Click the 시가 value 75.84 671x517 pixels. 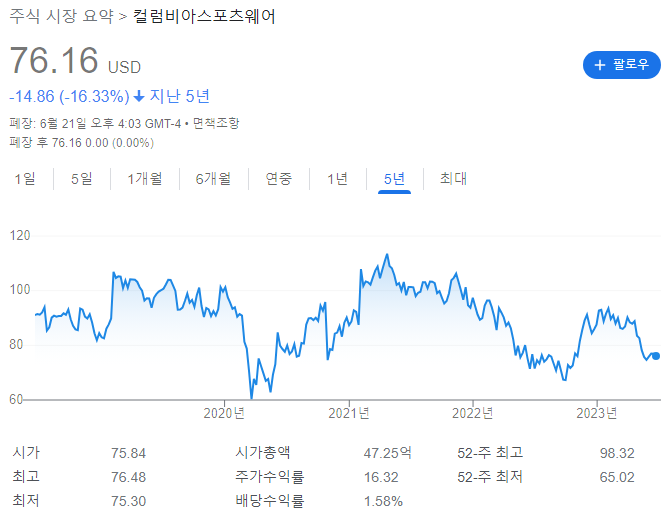point(128,453)
